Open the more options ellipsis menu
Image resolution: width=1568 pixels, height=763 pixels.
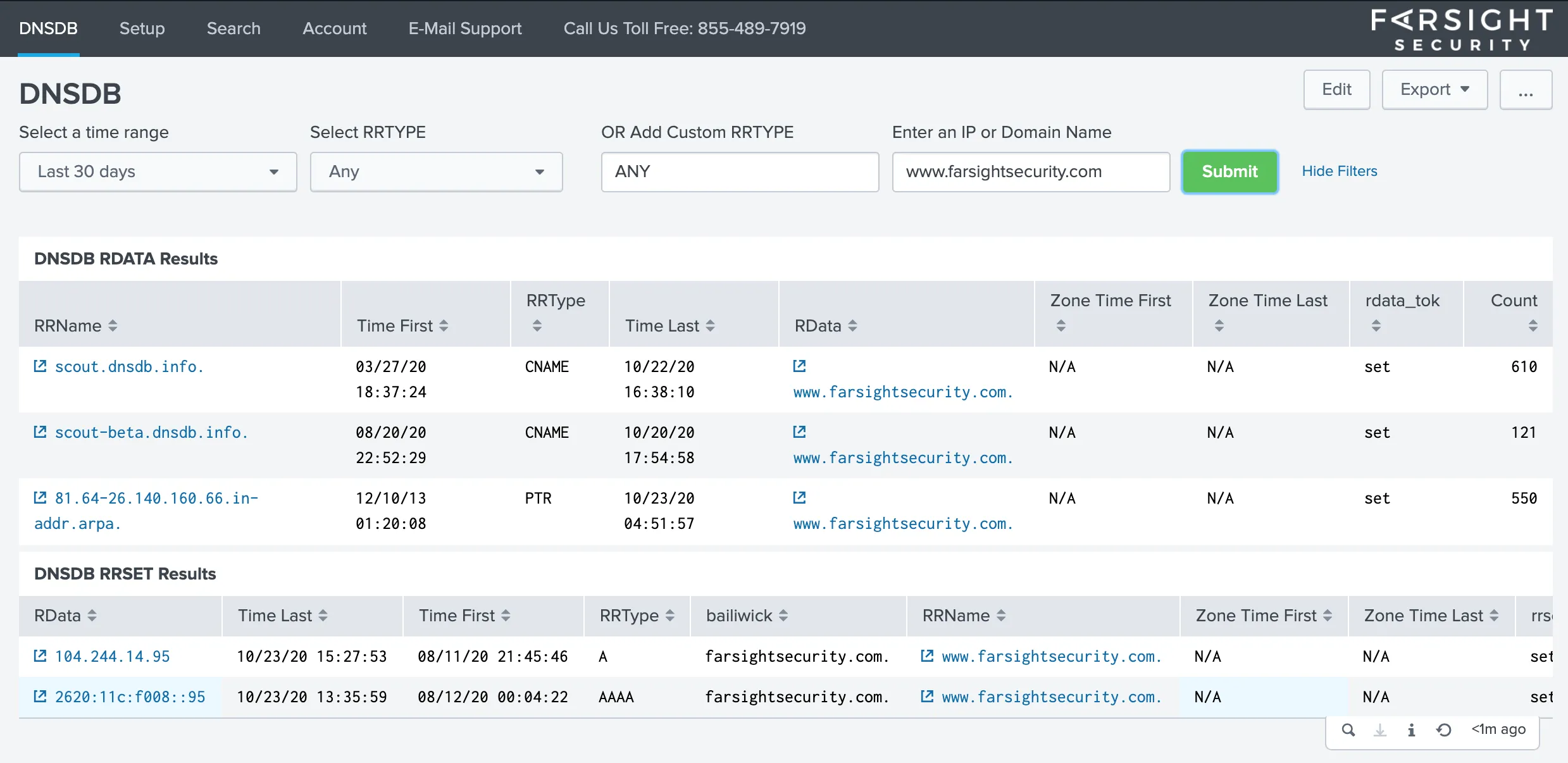1526,90
